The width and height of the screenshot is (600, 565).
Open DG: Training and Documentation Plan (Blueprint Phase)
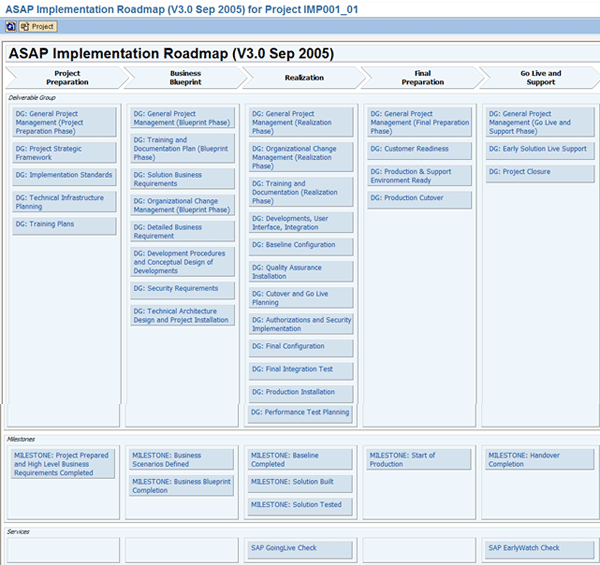[x=182, y=148]
